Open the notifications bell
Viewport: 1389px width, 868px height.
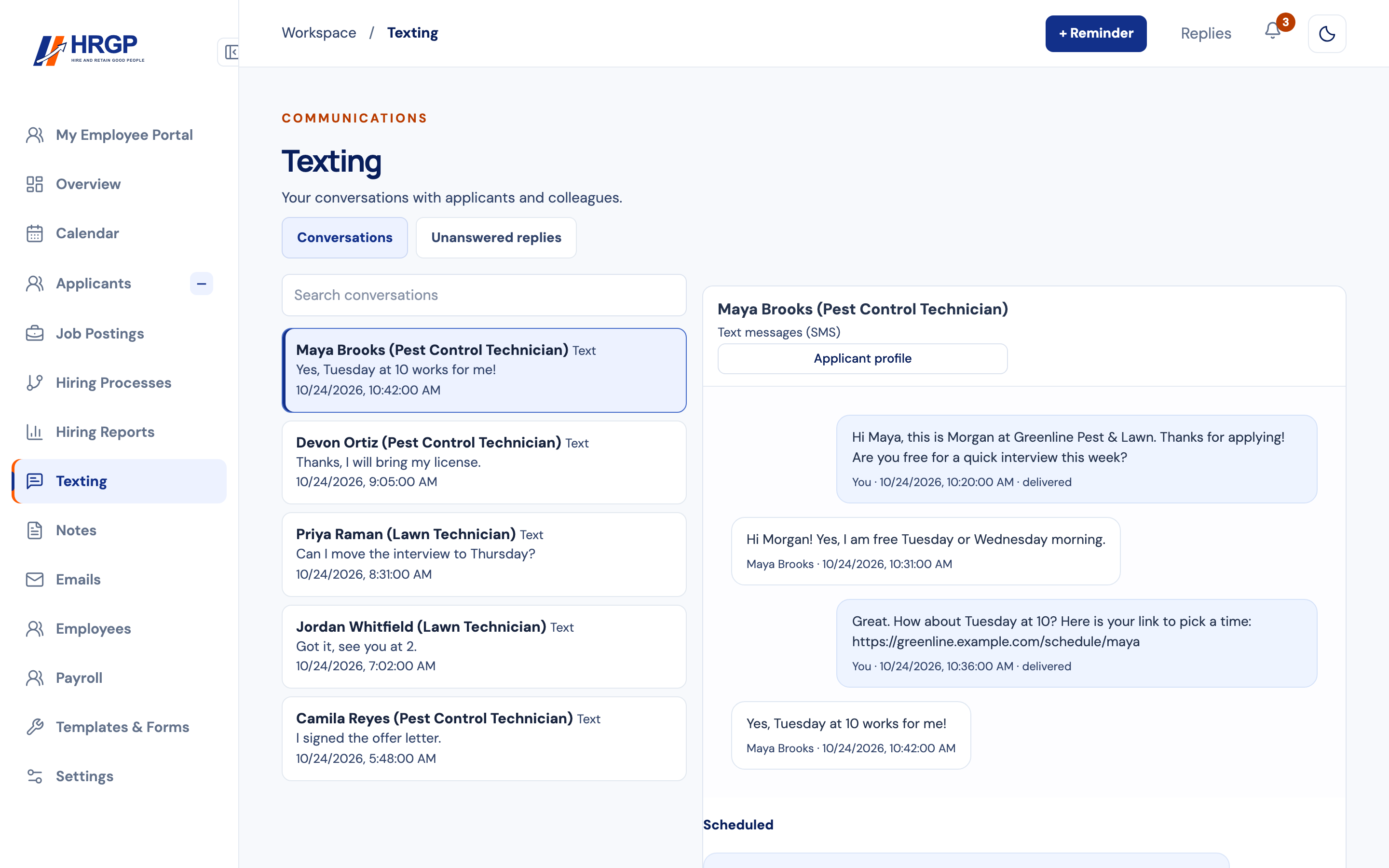pos(1272,31)
